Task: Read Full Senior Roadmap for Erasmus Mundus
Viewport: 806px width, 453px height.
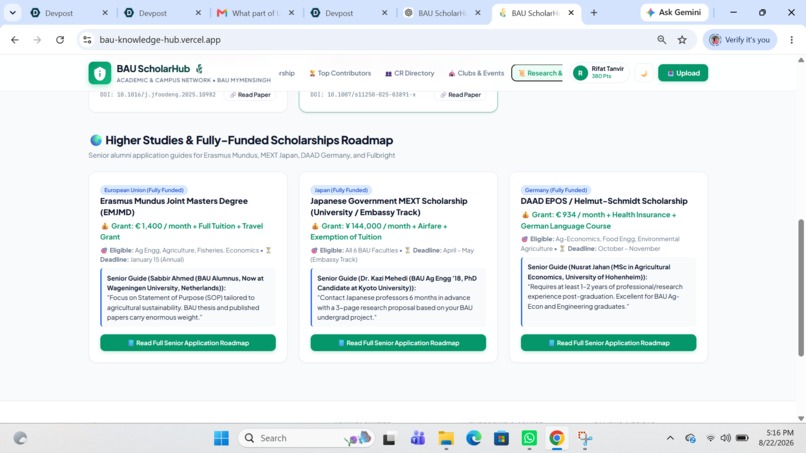Action: 188,343
